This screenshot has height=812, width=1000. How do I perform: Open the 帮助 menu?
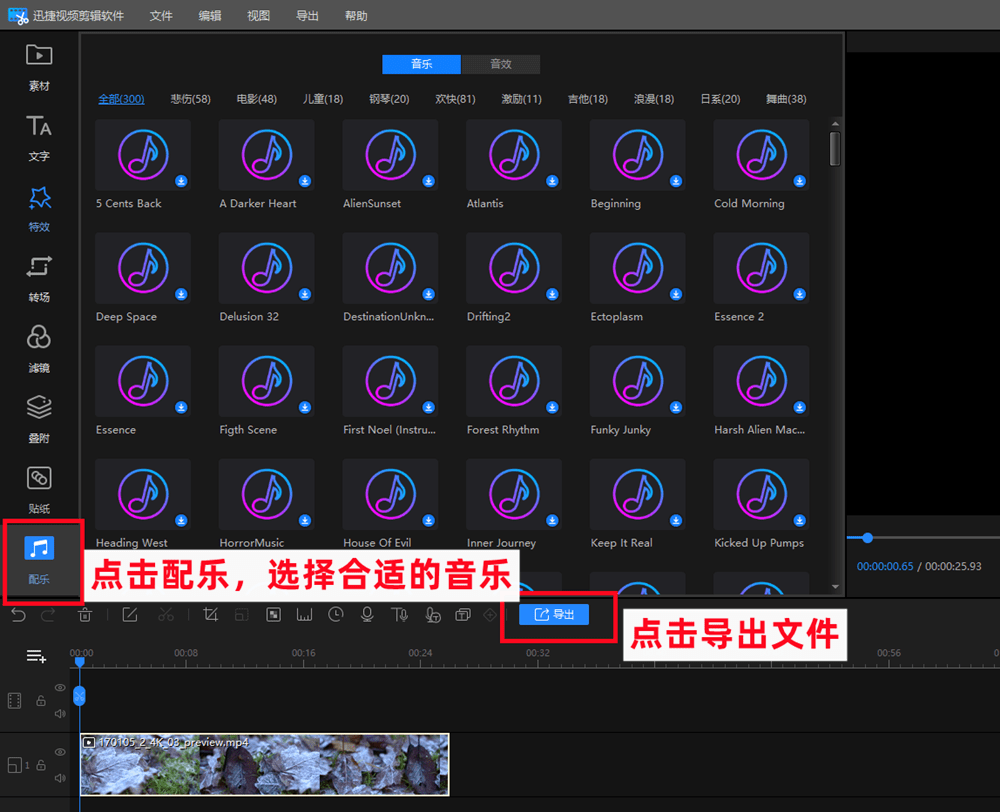tap(356, 16)
